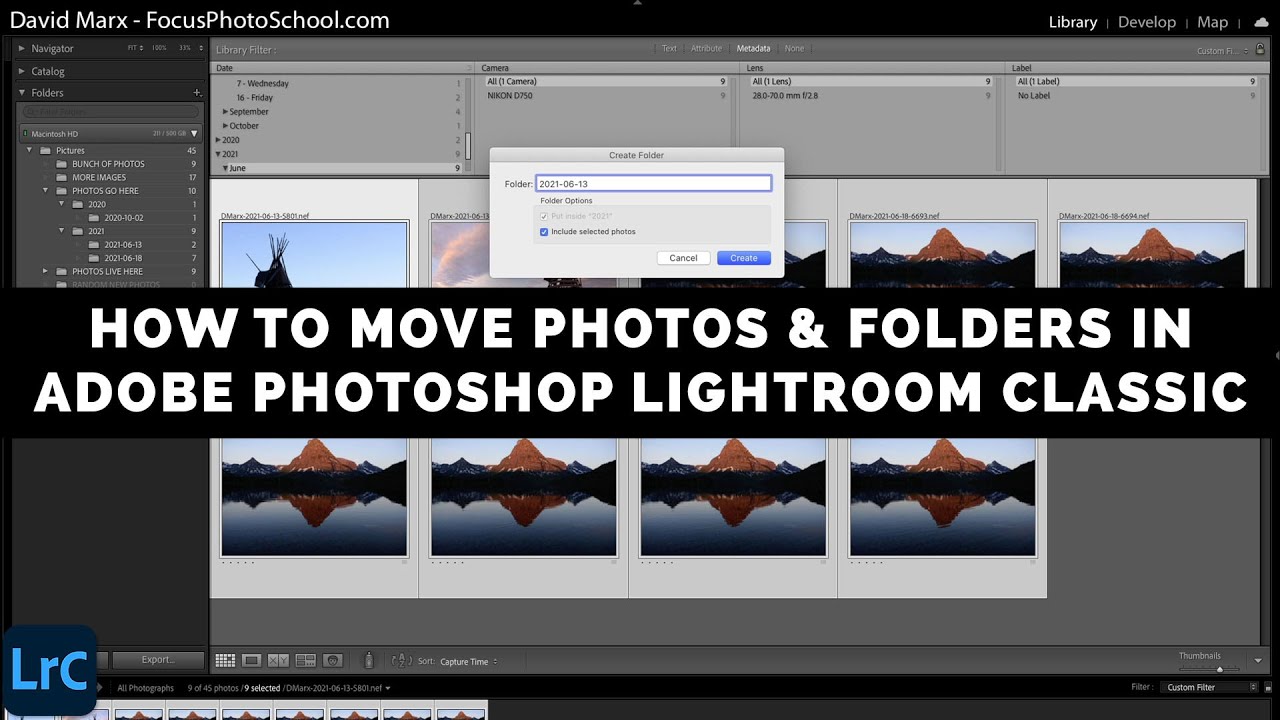Click the Export button
Image resolution: width=1280 pixels, height=720 pixels.
pos(158,660)
